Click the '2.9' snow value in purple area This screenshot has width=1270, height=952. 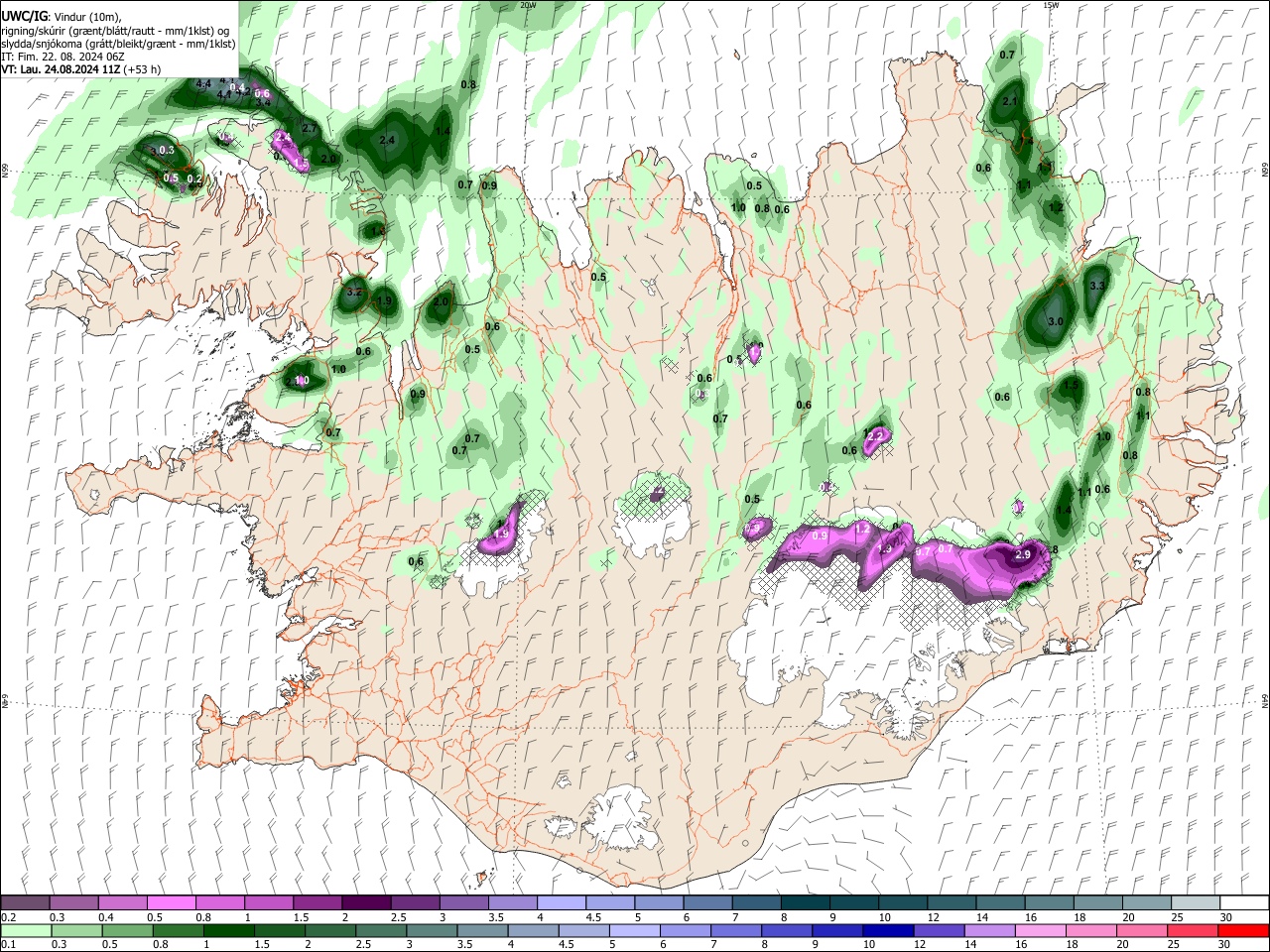point(1023,553)
